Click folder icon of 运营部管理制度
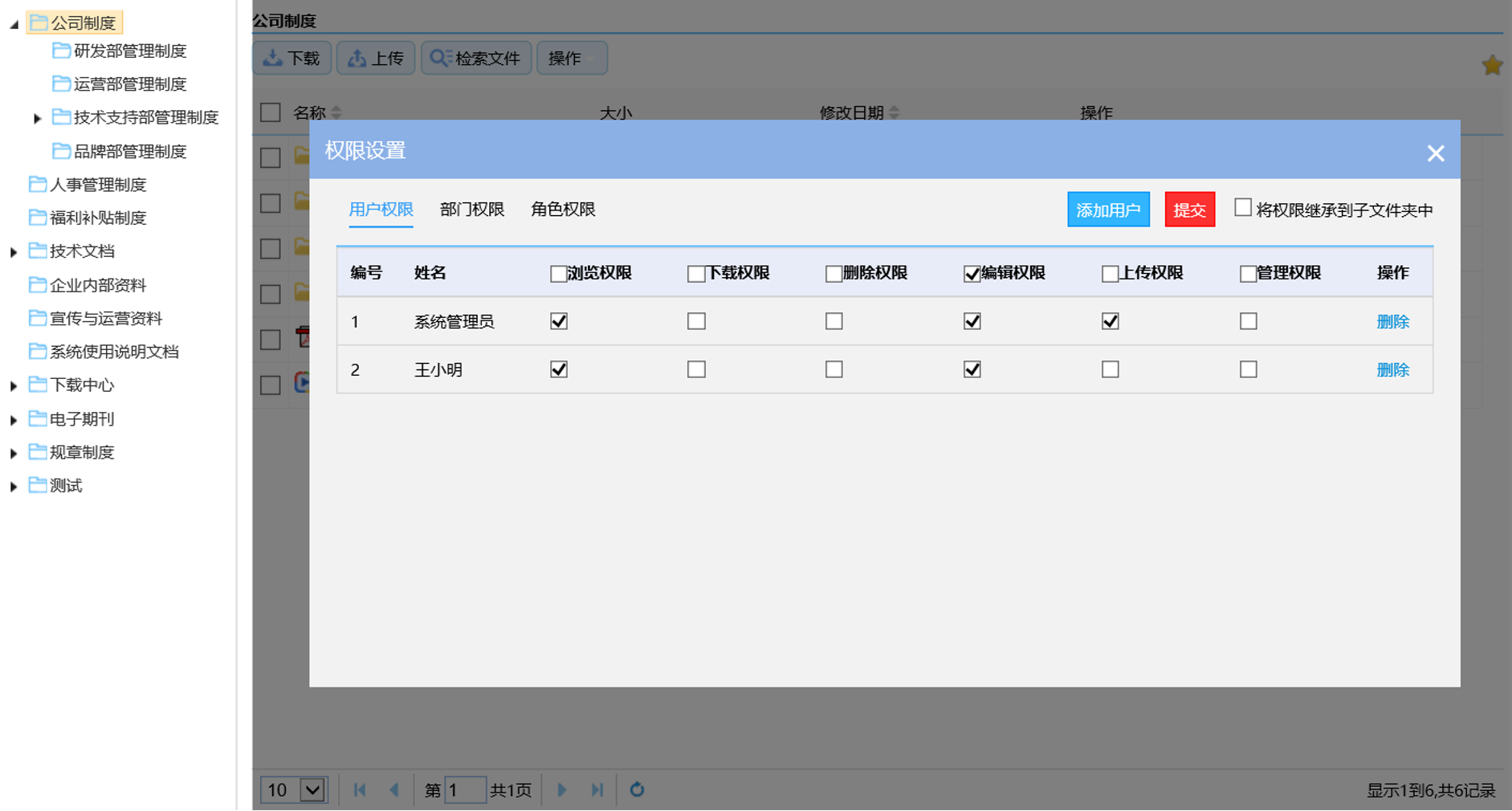Image resolution: width=1512 pixels, height=811 pixels. click(x=61, y=84)
